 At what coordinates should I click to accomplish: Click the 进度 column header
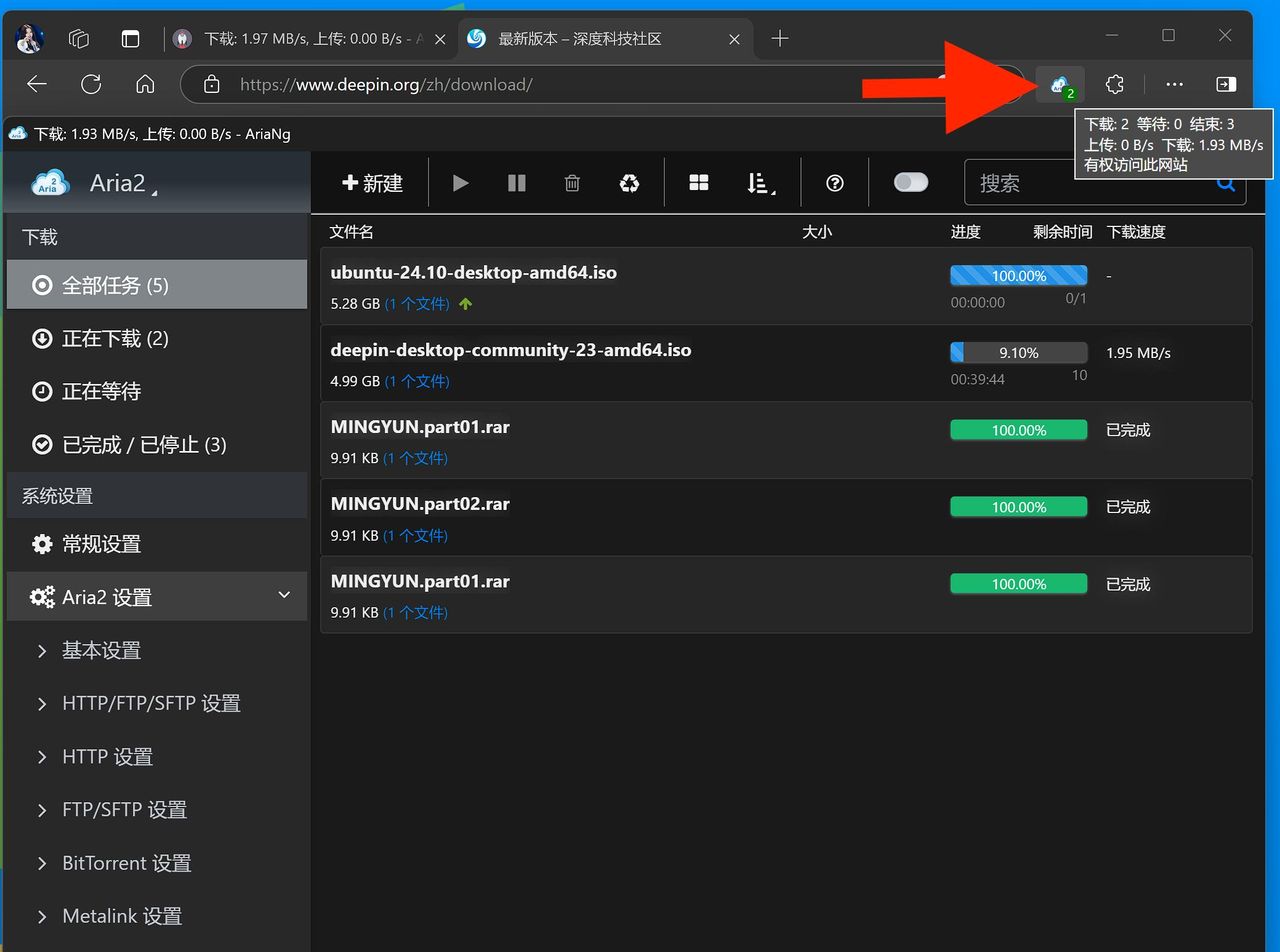tap(966, 232)
